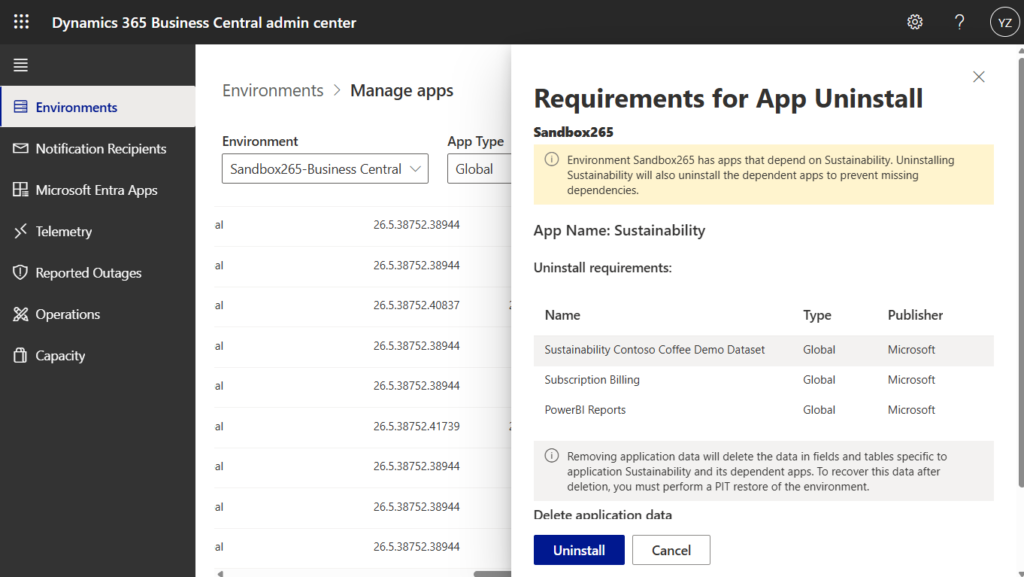This screenshot has height=577, width=1024.
Task: Click the Capacity sidebar icon
Action: (20, 356)
